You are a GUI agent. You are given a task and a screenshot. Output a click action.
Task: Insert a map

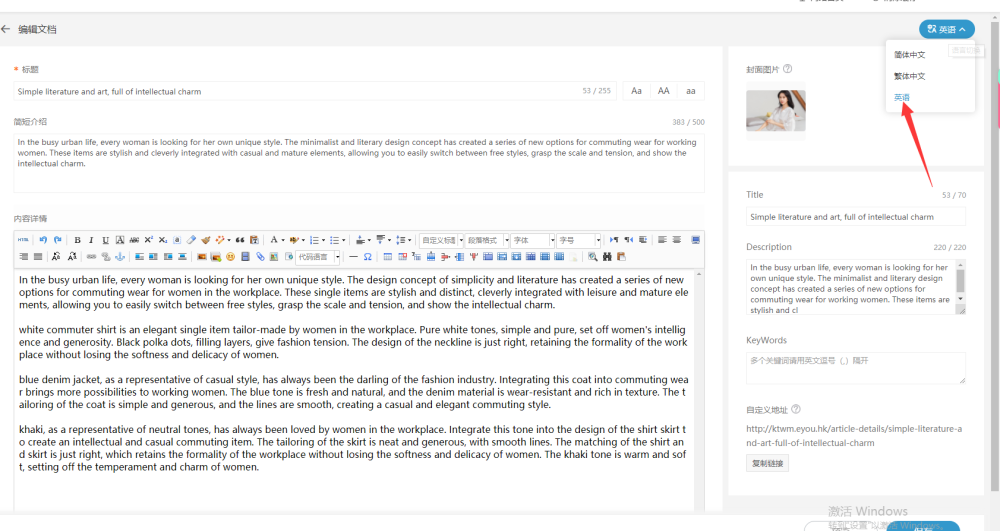point(274,256)
